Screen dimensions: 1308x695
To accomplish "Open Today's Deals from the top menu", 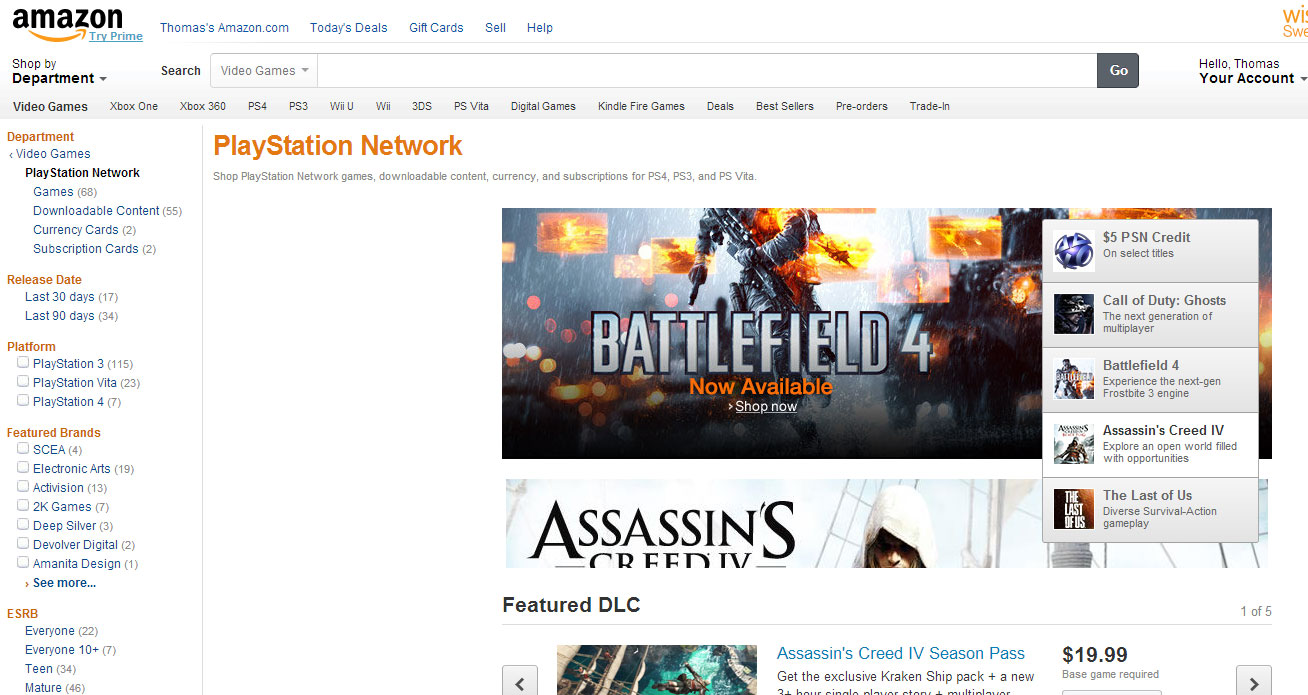I will pyautogui.click(x=348, y=28).
